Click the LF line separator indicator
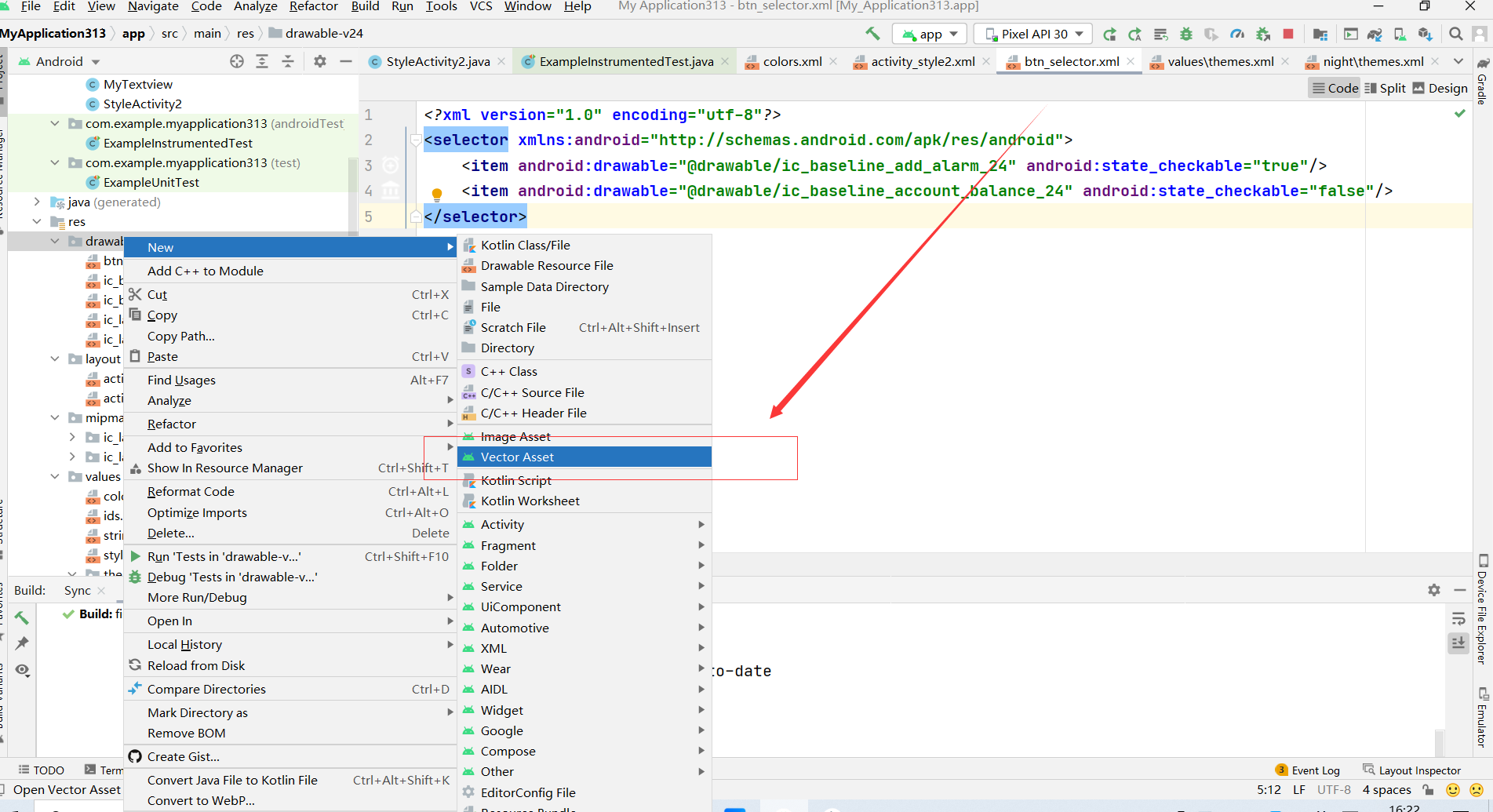The height and width of the screenshot is (812, 1493). [x=1299, y=790]
